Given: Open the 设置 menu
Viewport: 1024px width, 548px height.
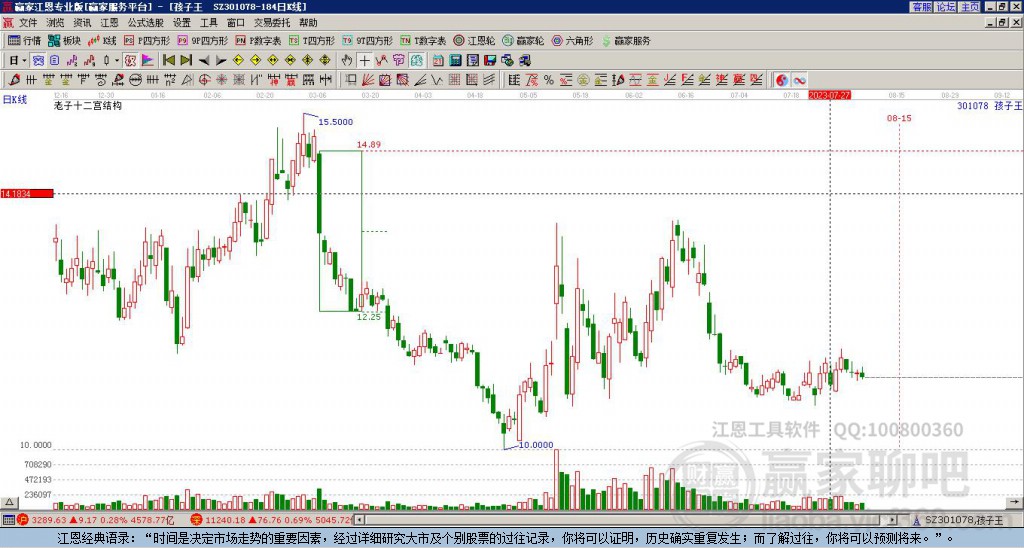Looking at the screenshot, I should (x=182, y=23).
